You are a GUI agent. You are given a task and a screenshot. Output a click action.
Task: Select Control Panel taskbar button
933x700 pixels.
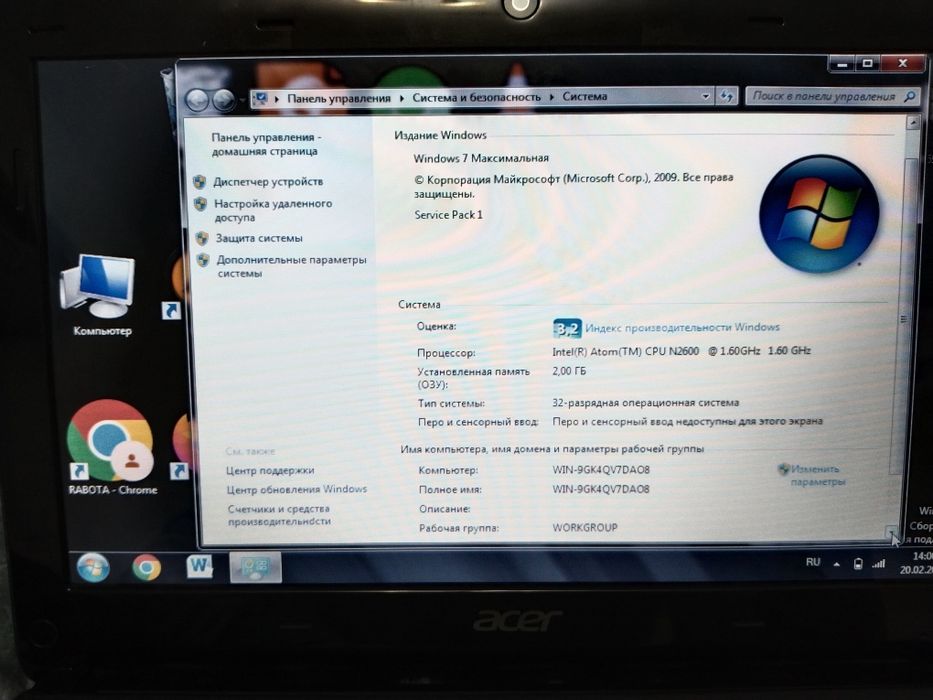click(255, 567)
